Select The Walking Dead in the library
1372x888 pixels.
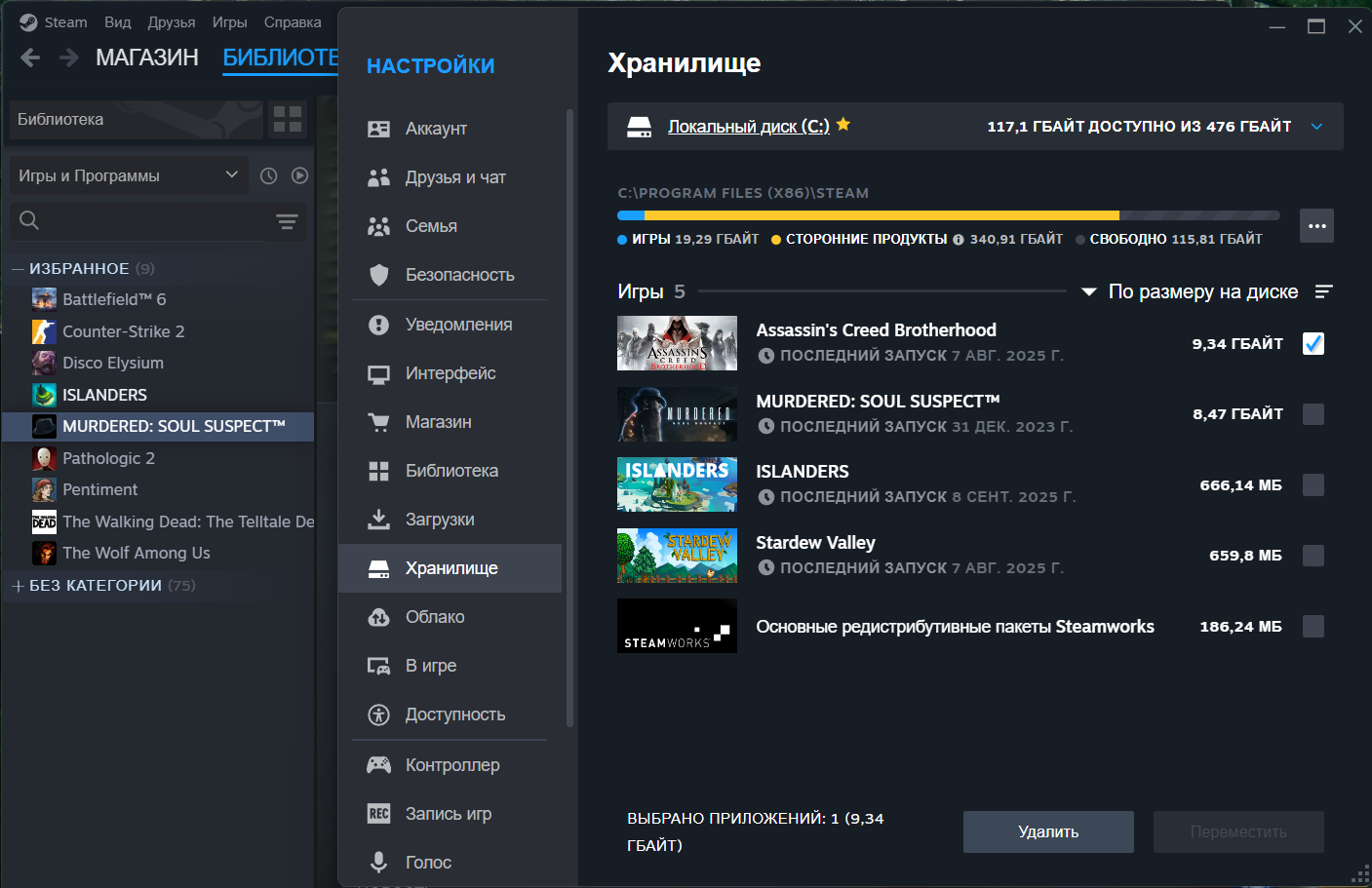point(158,521)
